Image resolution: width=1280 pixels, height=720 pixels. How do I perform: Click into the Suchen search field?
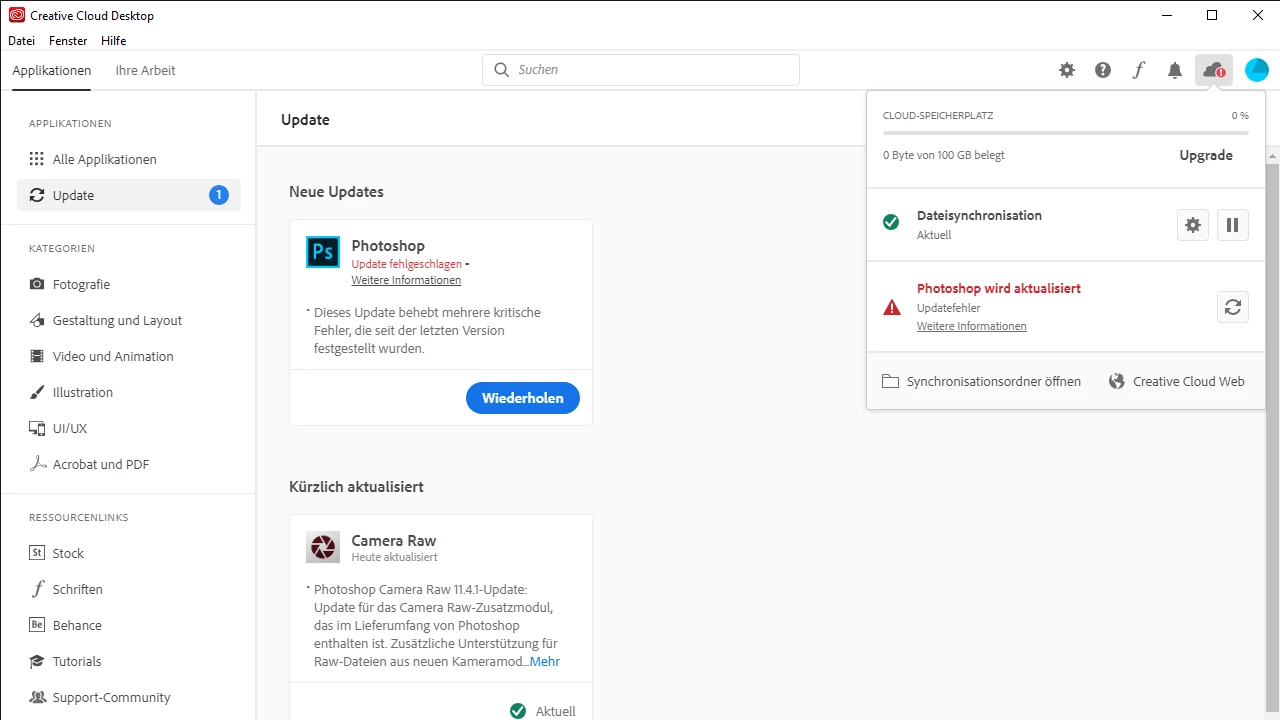(641, 70)
